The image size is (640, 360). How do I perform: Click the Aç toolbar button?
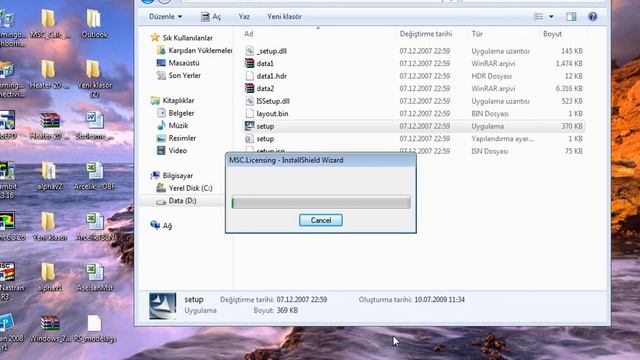[x=211, y=17]
